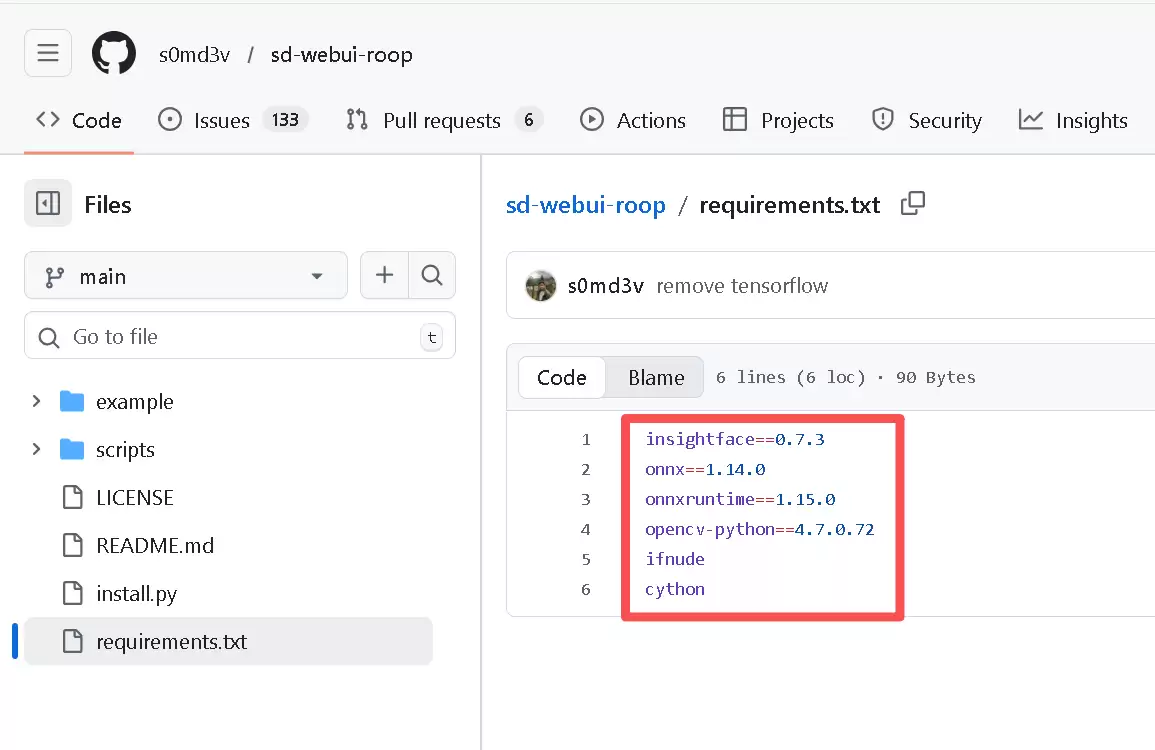This screenshot has width=1155, height=750.
Task: Click the search magnifier icon button
Action: click(432, 276)
